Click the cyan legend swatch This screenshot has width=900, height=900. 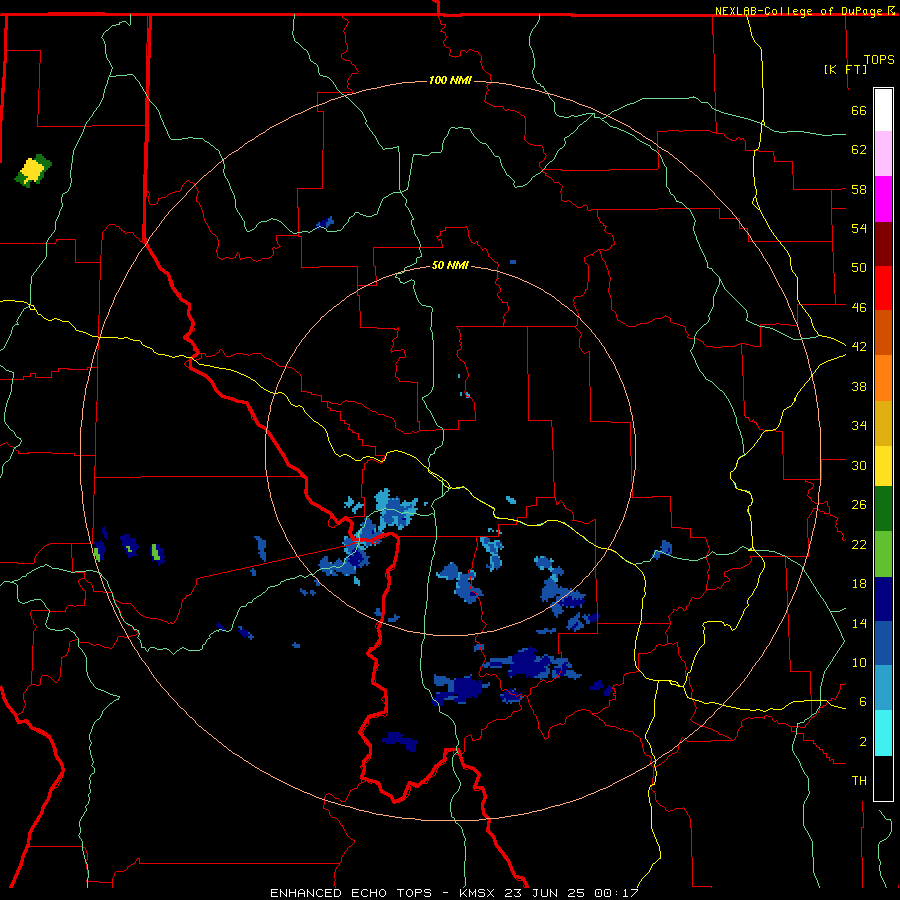tap(883, 733)
